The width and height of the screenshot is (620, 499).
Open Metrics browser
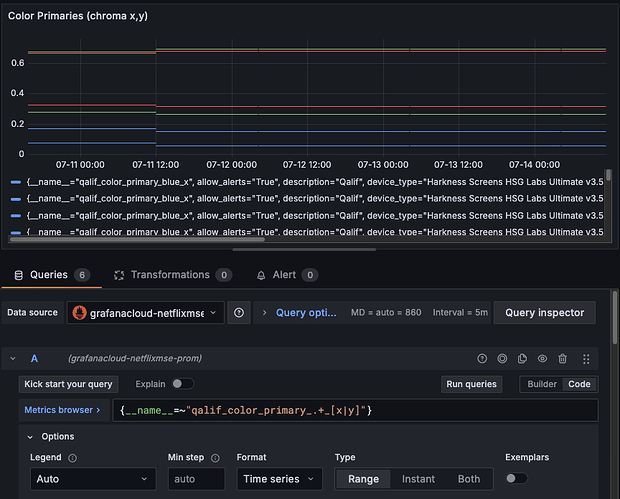point(62,410)
